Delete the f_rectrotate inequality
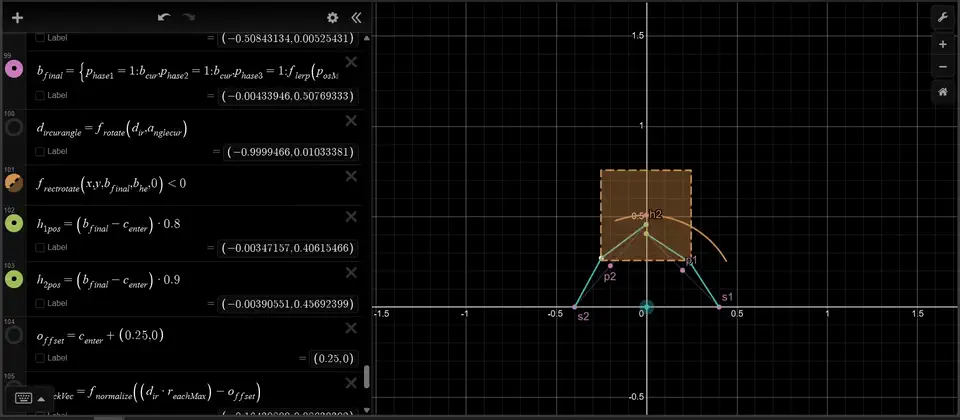960x420 pixels. pyautogui.click(x=351, y=176)
